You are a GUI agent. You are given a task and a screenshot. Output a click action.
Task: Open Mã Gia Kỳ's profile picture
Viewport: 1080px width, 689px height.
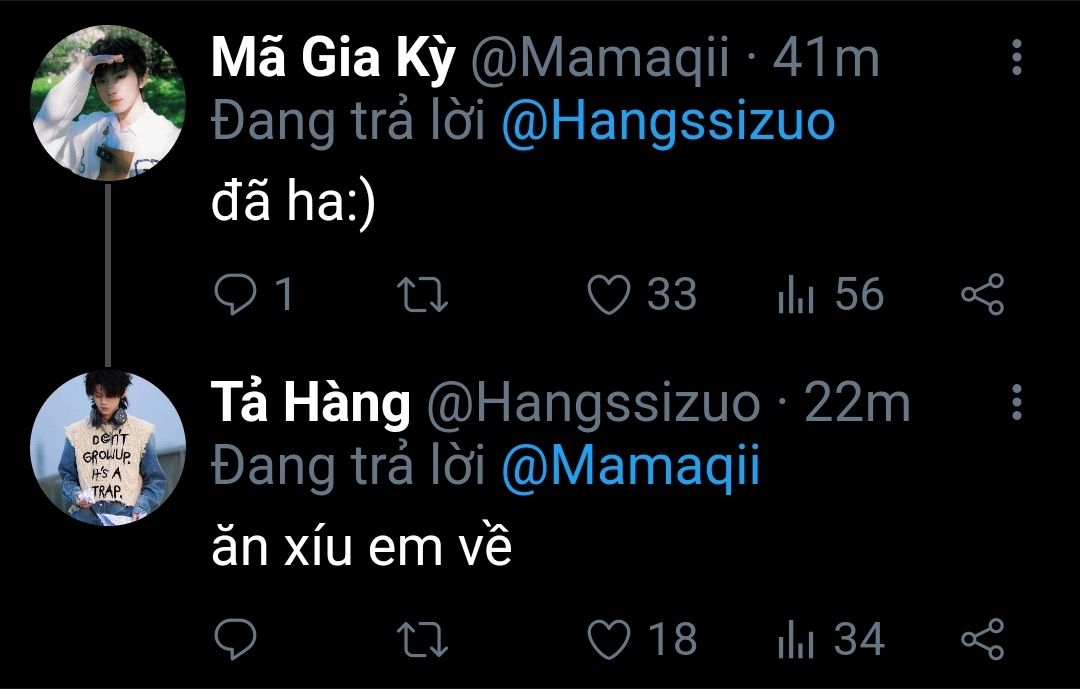(x=108, y=104)
